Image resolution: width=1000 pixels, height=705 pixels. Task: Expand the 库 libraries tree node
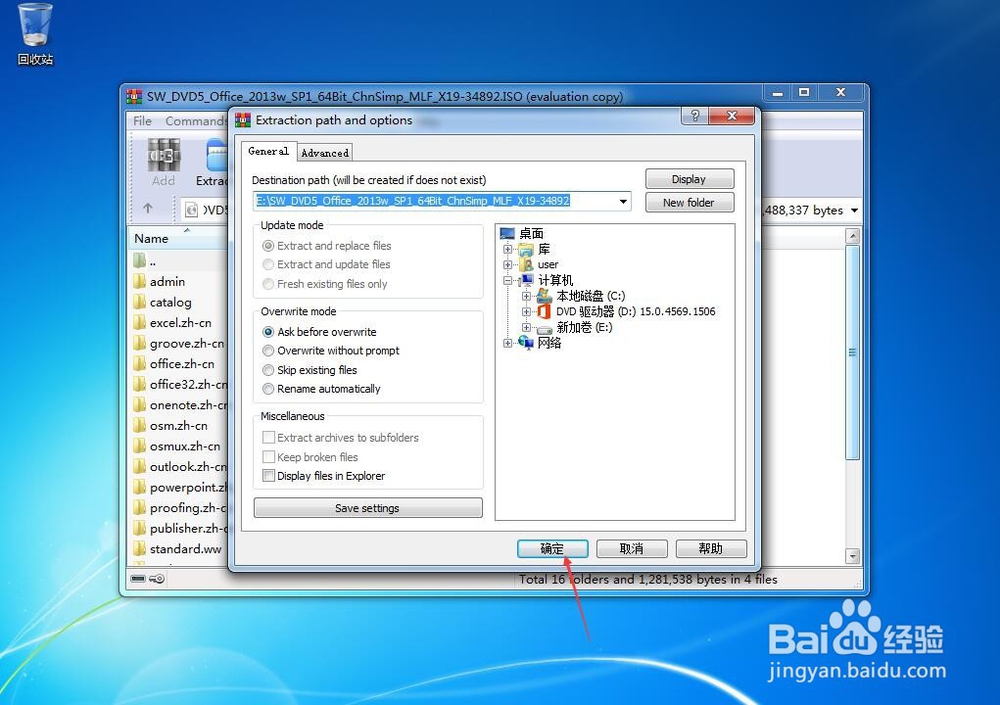(508, 249)
